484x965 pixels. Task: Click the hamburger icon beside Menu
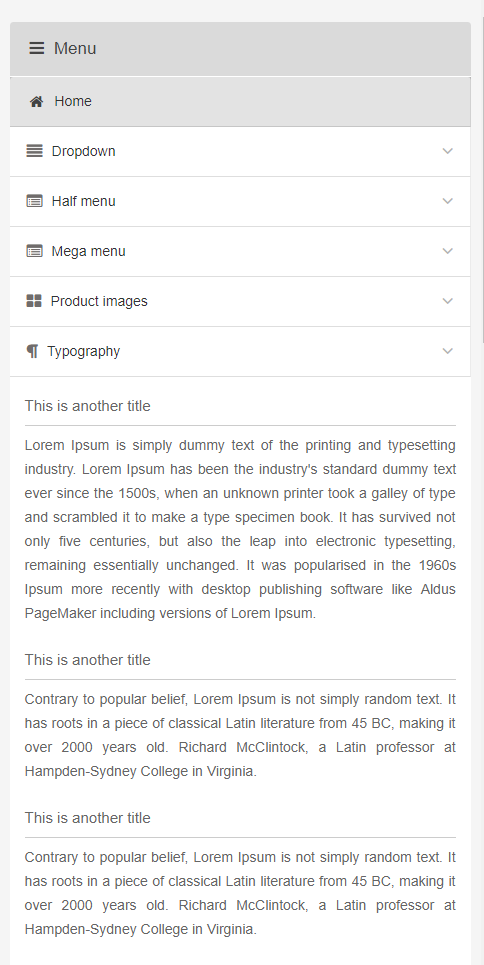pyautogui.click(x=37, y=48)
